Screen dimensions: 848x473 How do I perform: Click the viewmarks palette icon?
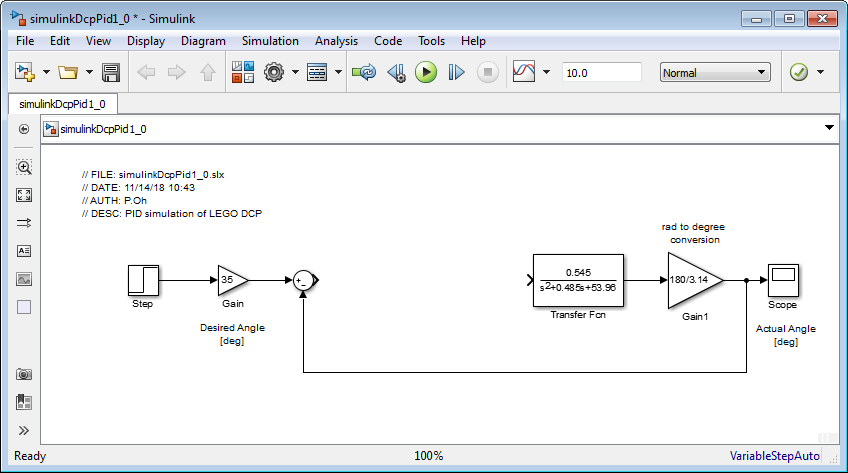click(x=24, y=402)
